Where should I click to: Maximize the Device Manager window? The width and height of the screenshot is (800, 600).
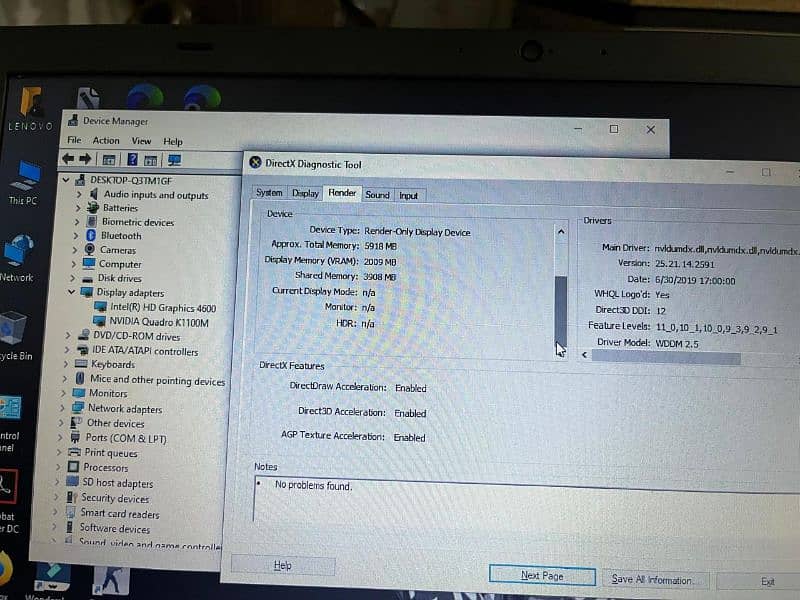[x=614, y=129]
